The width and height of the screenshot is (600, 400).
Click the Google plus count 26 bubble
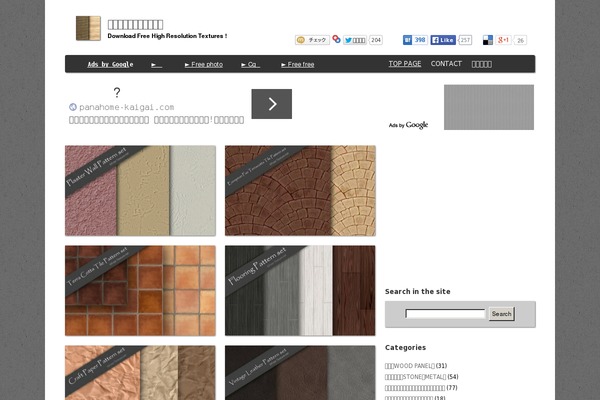(x=520, y=40)
